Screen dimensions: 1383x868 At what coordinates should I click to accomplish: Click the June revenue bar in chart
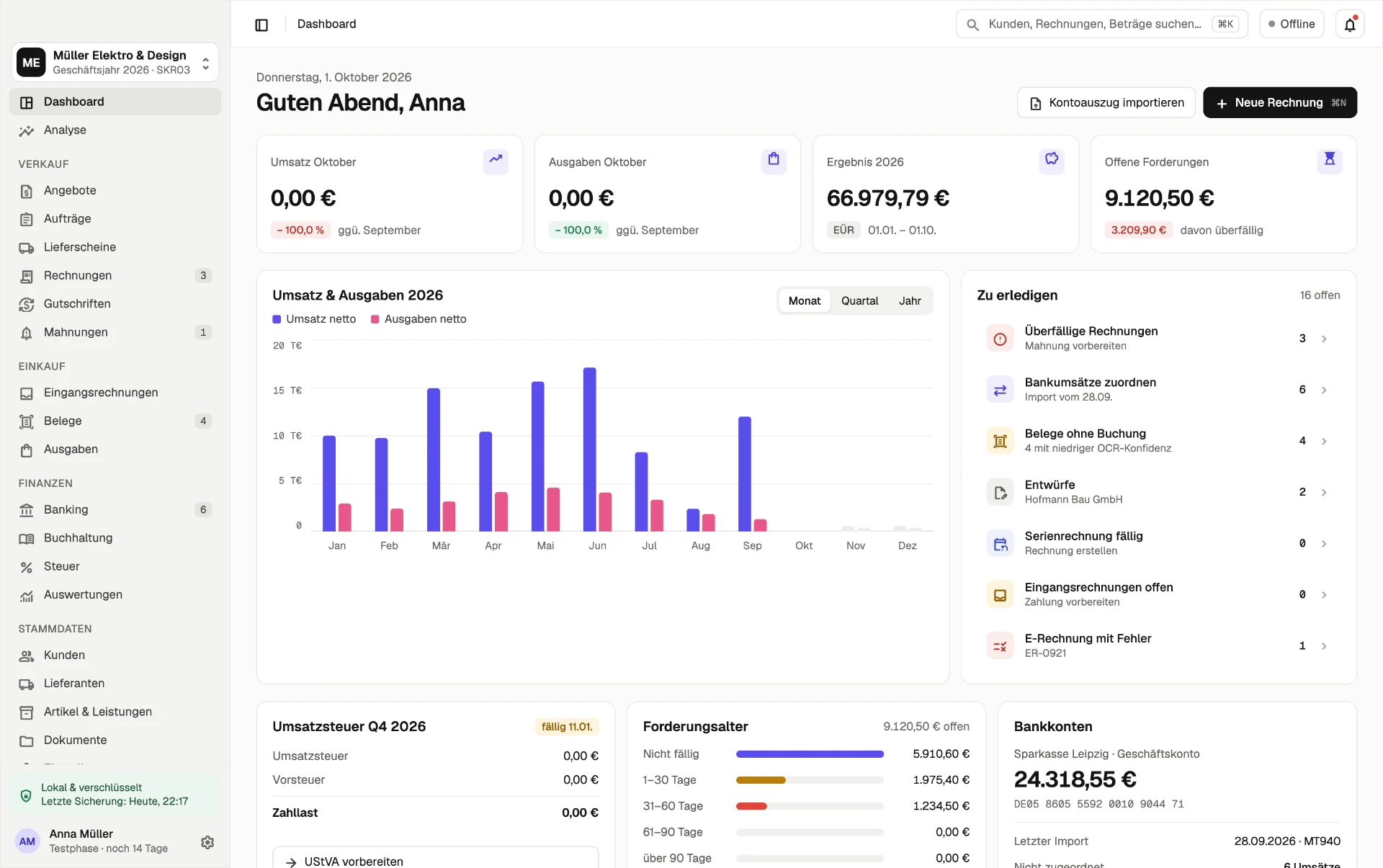[589, 449]
